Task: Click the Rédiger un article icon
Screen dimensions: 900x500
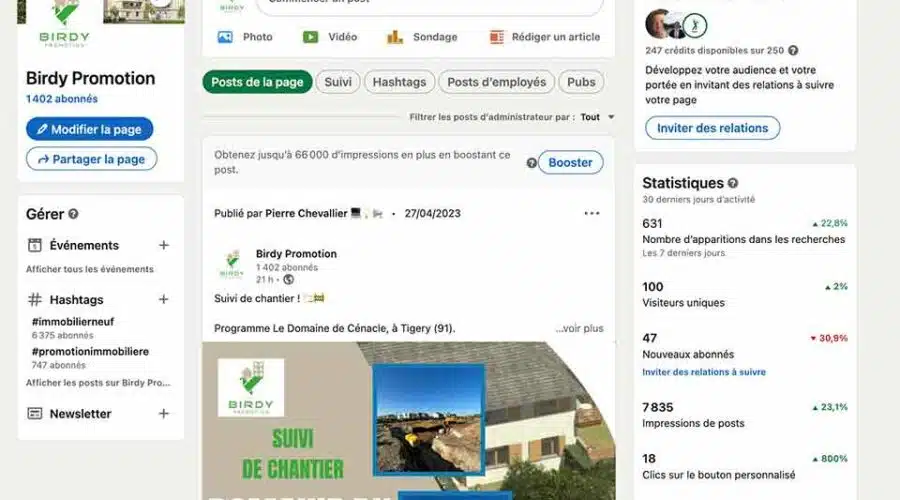Action: pyautogui.click(x=496, y=37)
